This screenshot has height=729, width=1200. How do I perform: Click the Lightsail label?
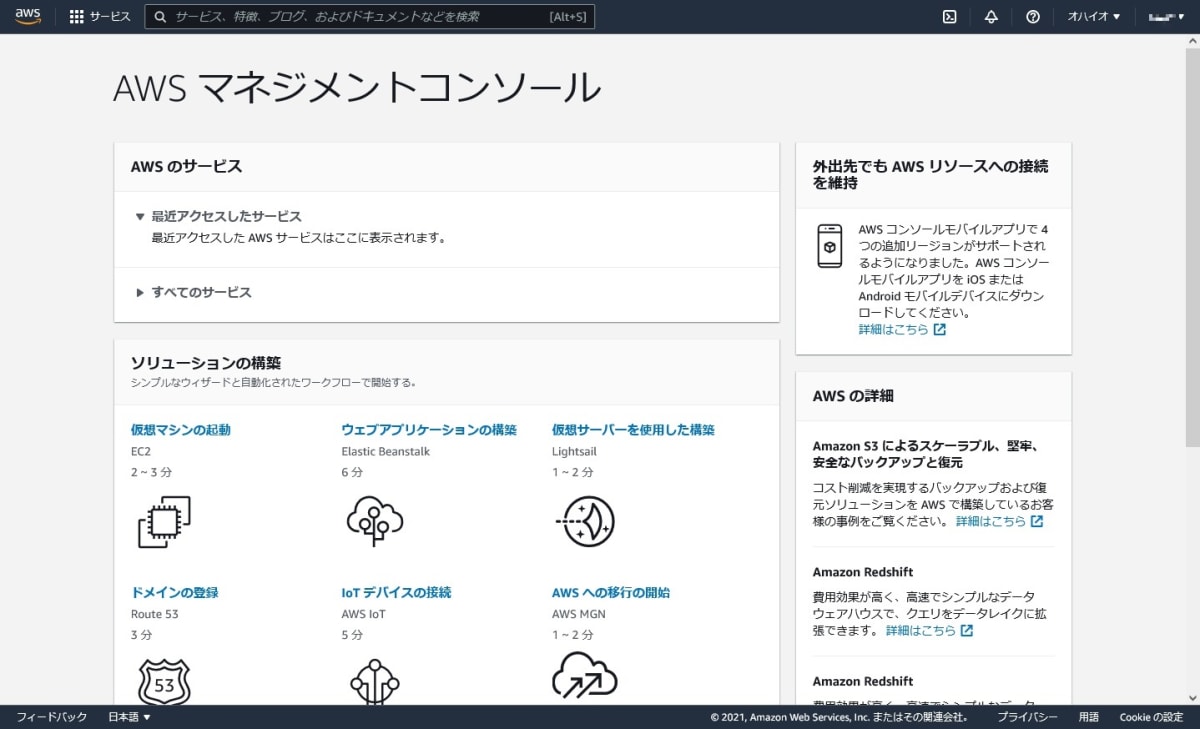click(x=574, y=452)
